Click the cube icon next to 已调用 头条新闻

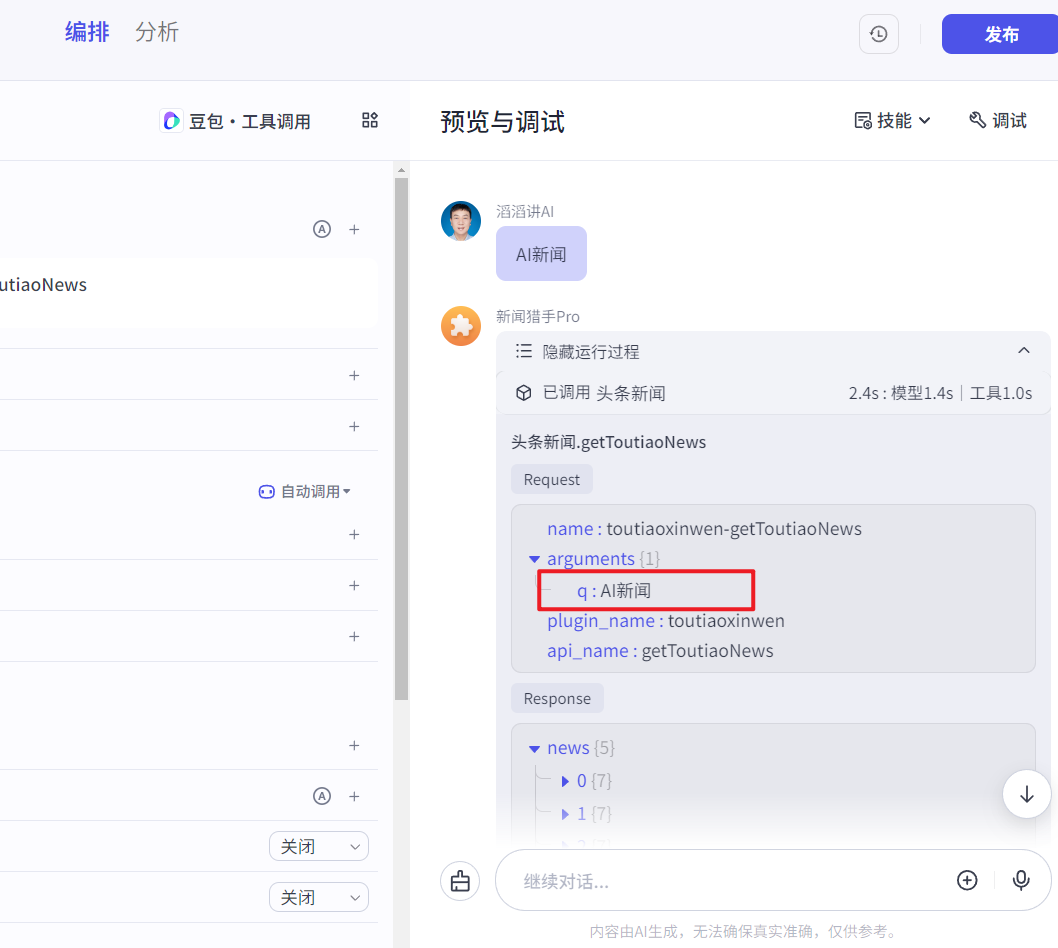[524, 393]
